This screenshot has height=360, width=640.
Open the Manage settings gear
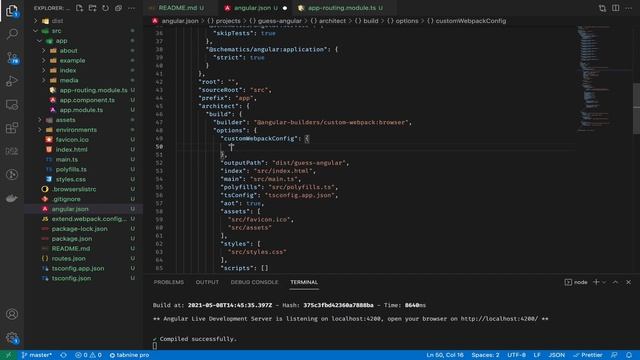12,338
